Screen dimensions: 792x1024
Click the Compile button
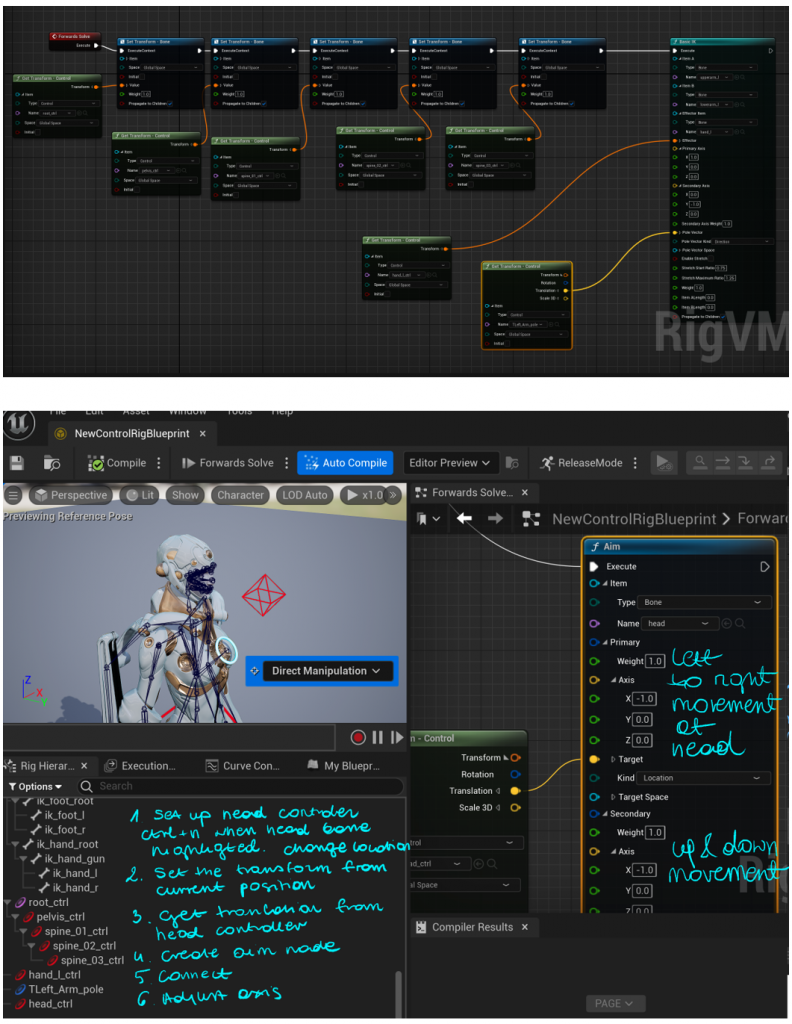tap(118, 463)
